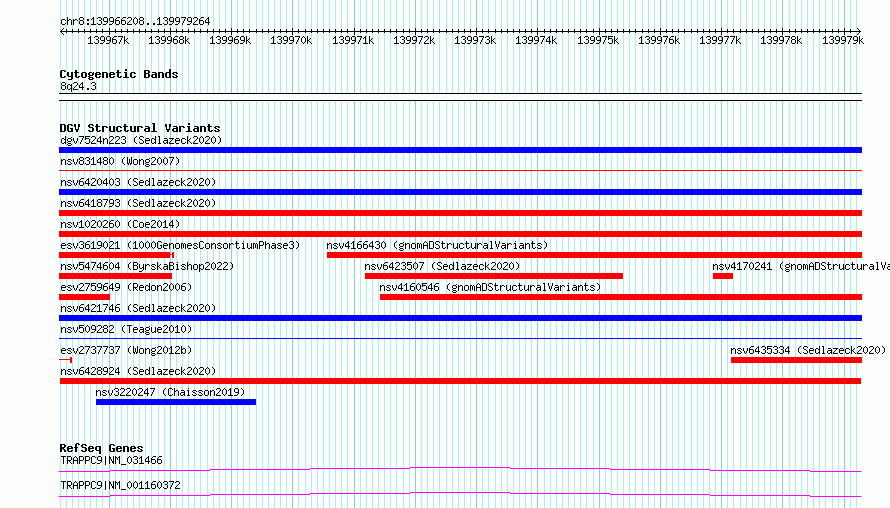Click the red bar under nsv5474604
The height and width of the screenshot is (508, 890).
[x=115, y=276]
